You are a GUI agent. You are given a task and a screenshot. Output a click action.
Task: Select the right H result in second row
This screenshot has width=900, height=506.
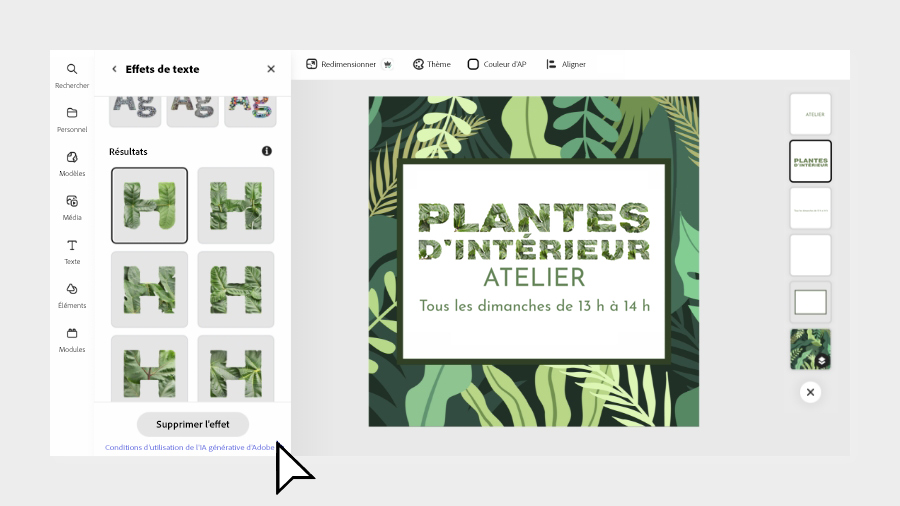click(236, 289)
